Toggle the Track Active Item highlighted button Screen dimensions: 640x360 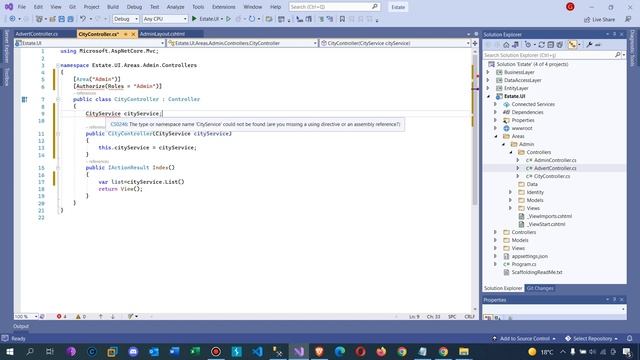pos(572,44)
